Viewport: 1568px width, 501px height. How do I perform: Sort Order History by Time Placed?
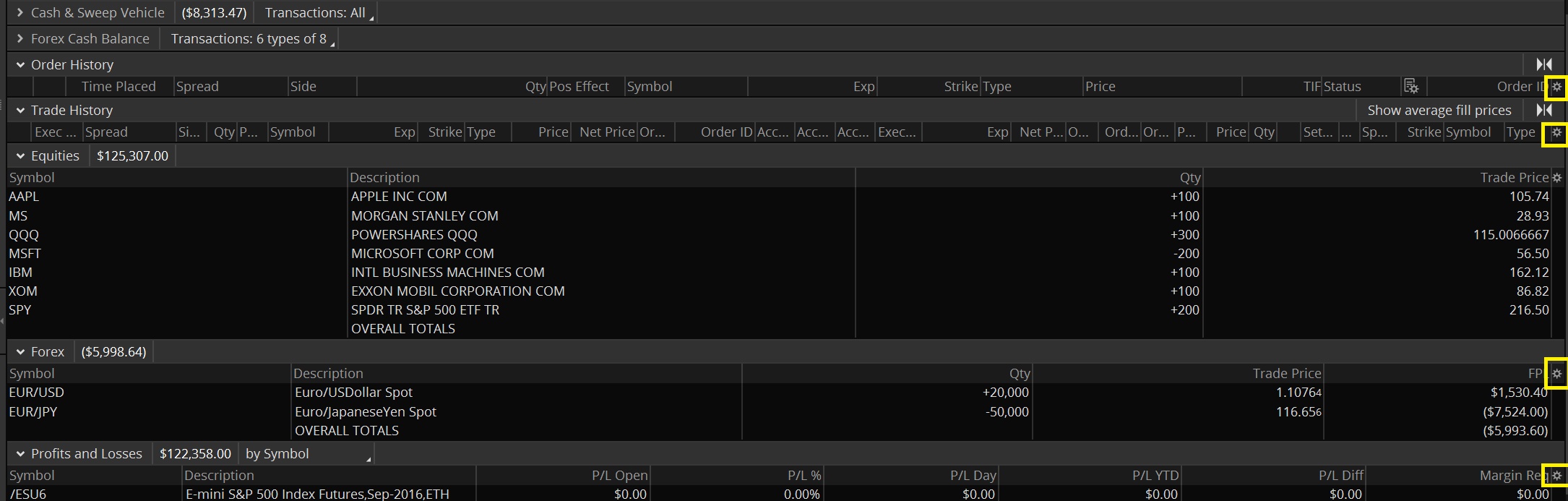tap(119, 87)
